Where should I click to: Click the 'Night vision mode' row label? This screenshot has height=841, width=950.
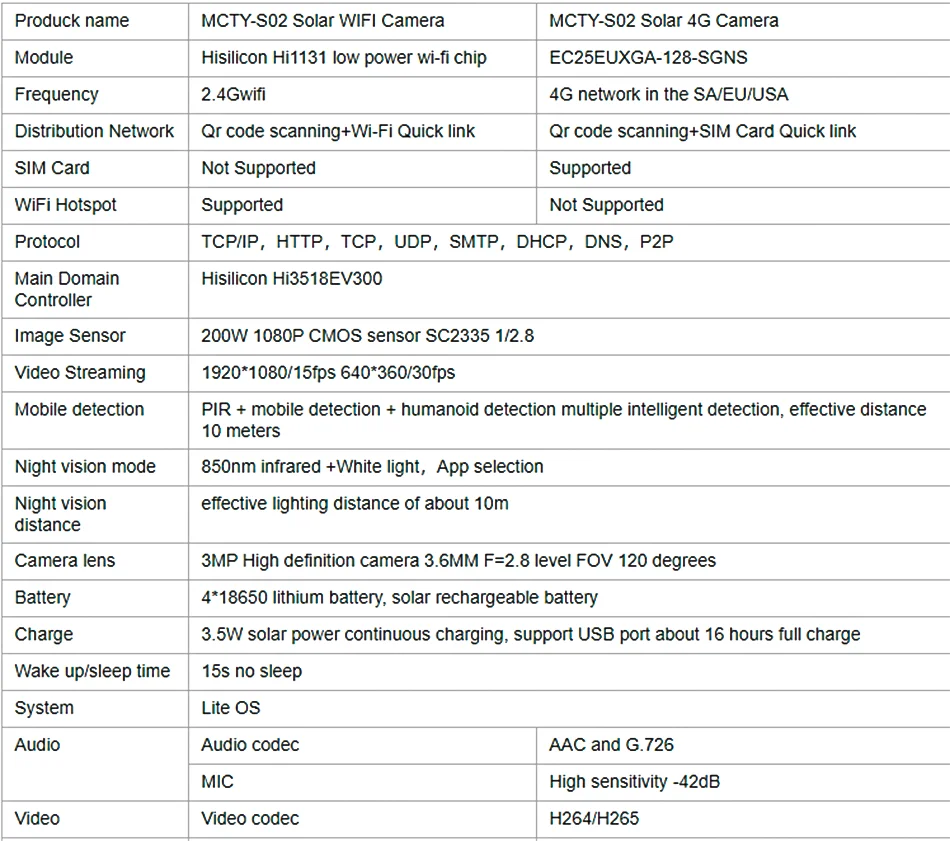coord(85,467)
